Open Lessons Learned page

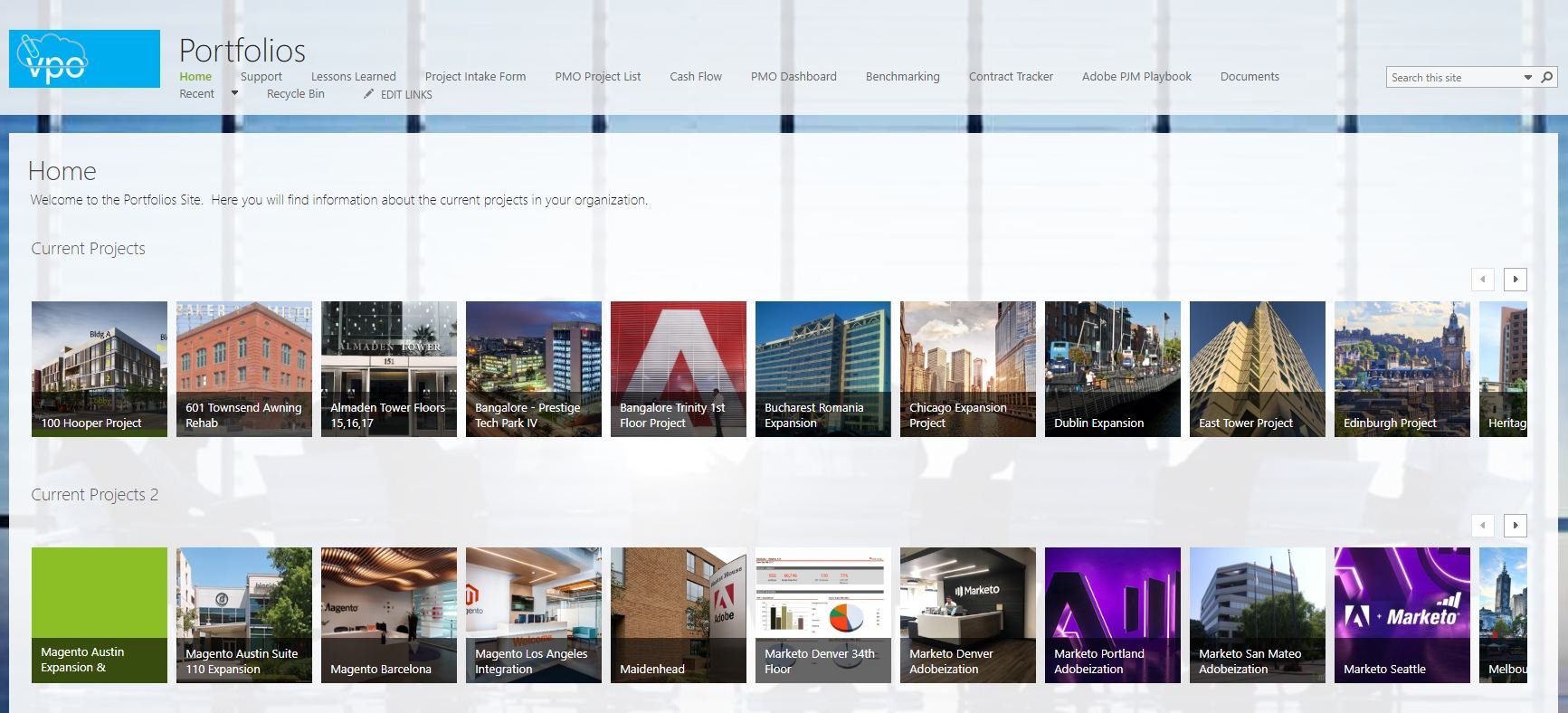point(354,77)
